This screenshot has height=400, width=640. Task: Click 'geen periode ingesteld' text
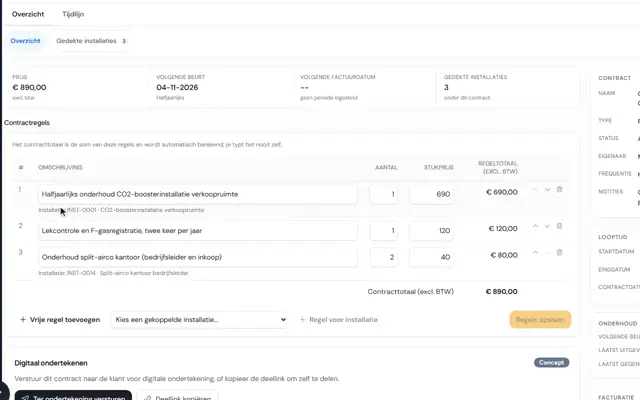329,98
